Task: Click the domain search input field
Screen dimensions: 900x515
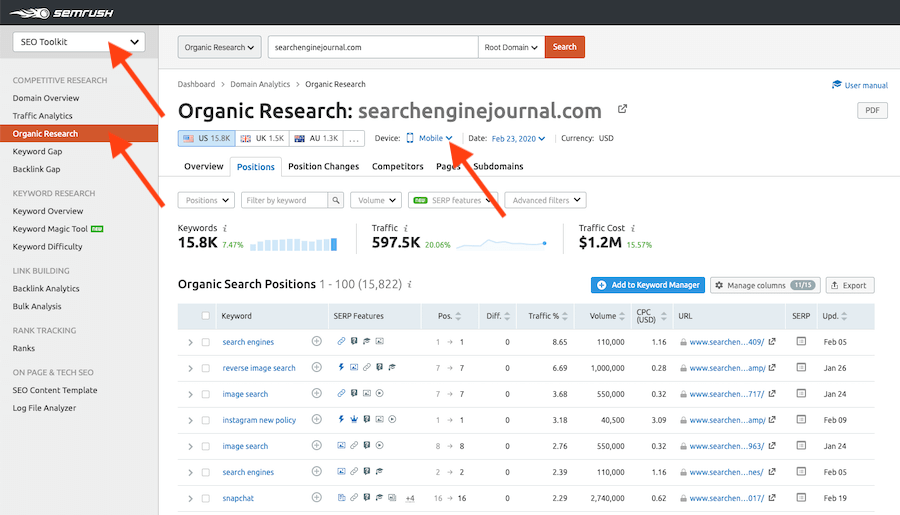Action: point(373,47)
